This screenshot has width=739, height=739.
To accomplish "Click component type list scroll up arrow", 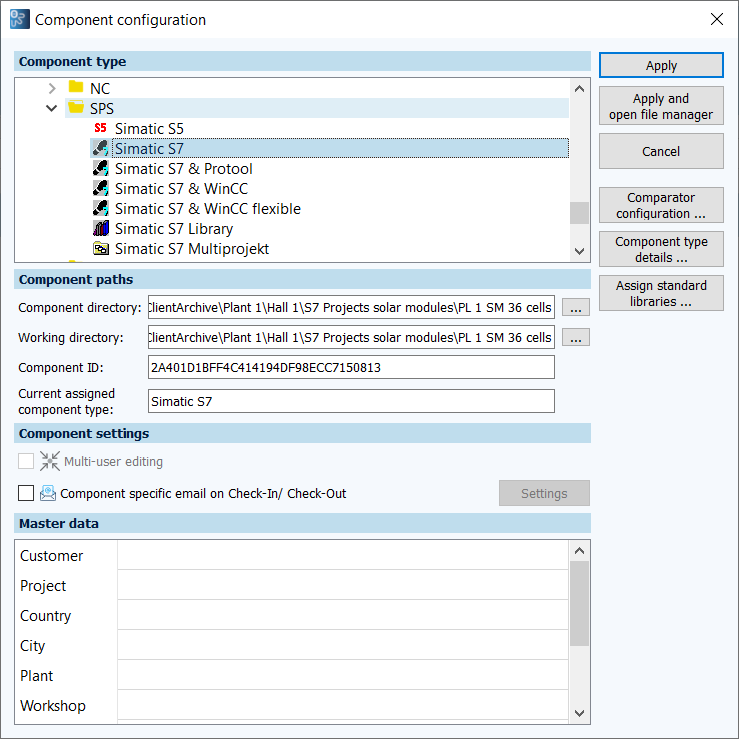I will 579,89.
